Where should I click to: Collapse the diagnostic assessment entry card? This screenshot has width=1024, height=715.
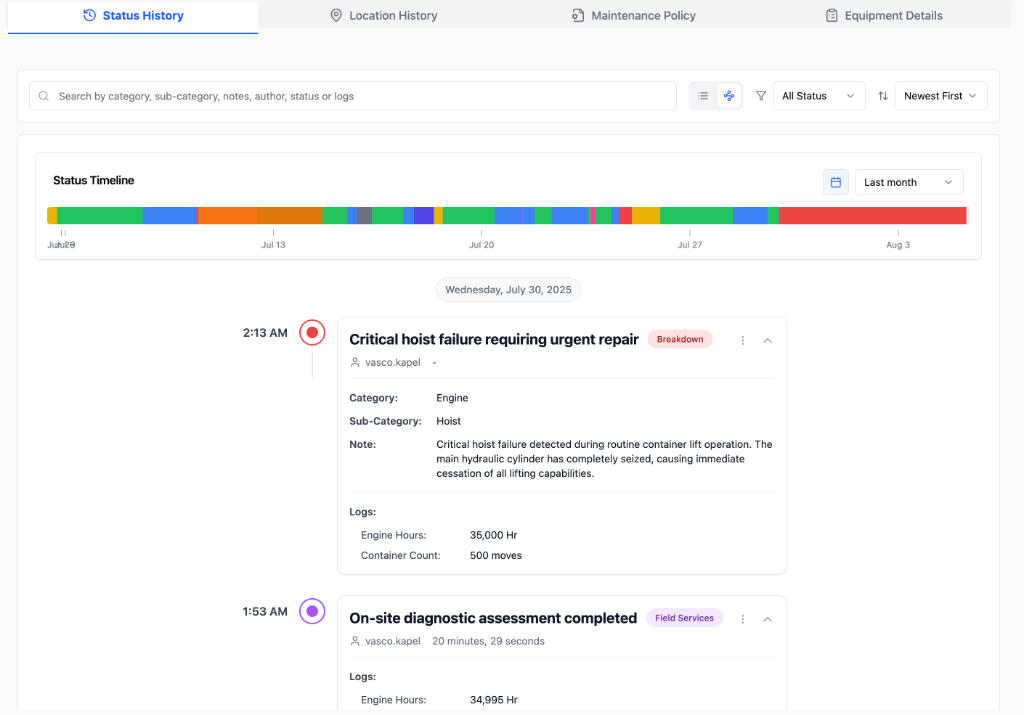click(767, 619)
